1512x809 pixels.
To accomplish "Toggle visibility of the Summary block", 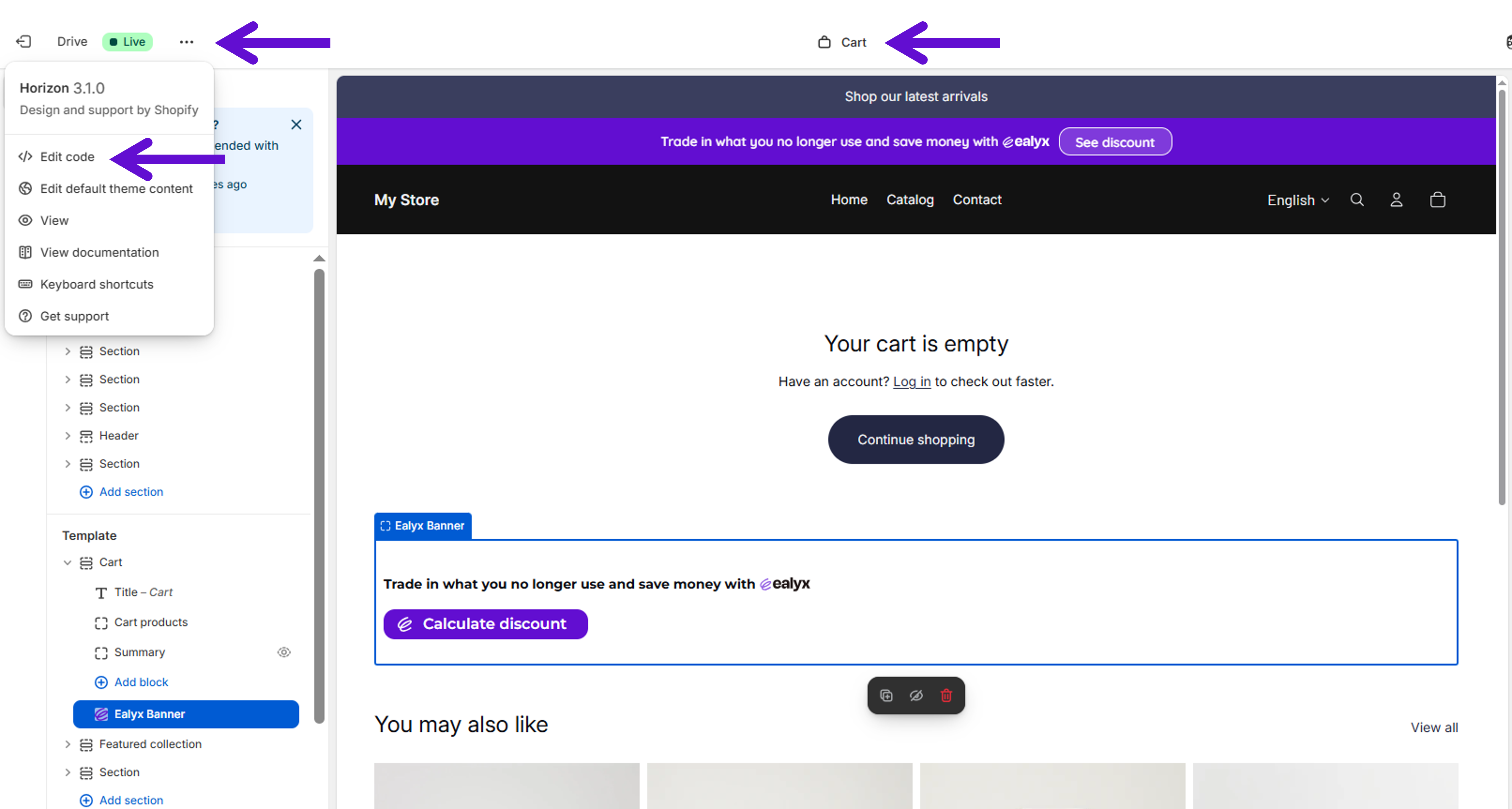I will click(x=284, y=652).
